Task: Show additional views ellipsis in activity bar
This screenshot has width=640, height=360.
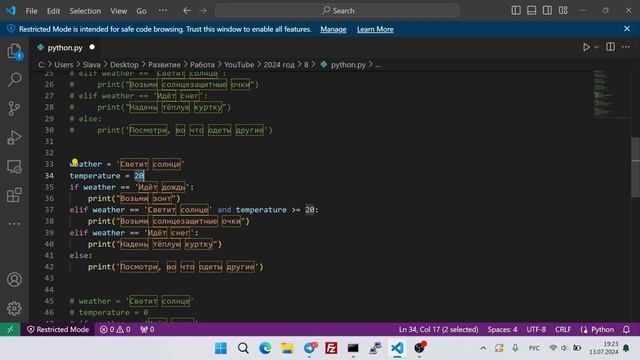Action: [14, 224]
